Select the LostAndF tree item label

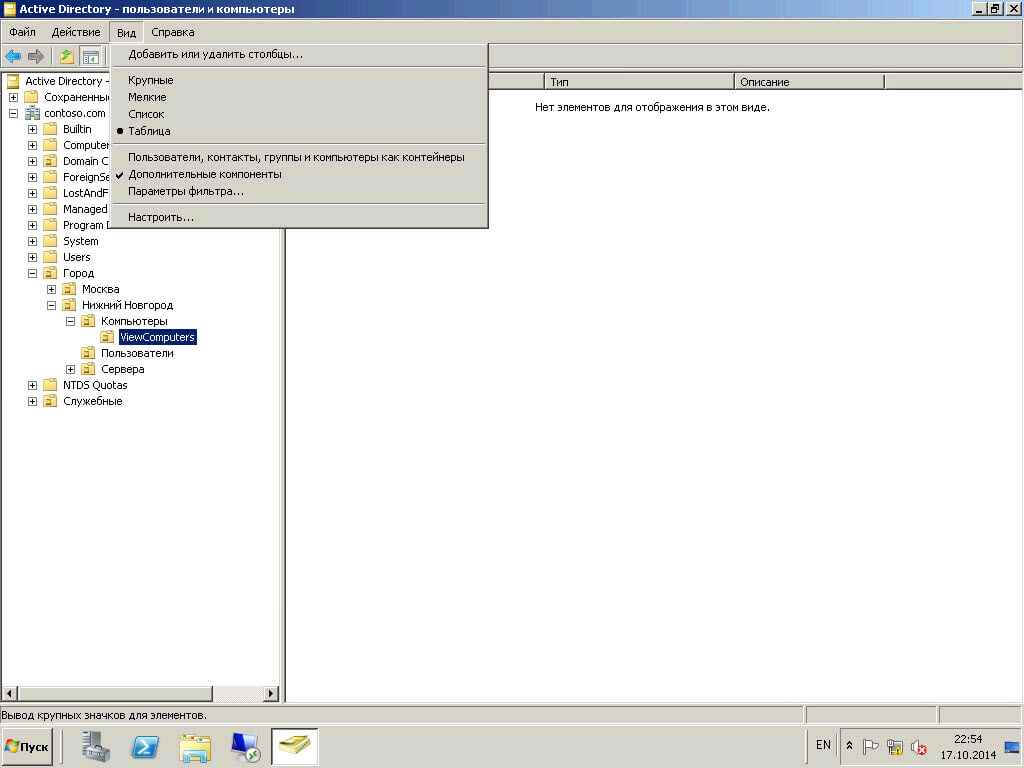click(86, 193)
